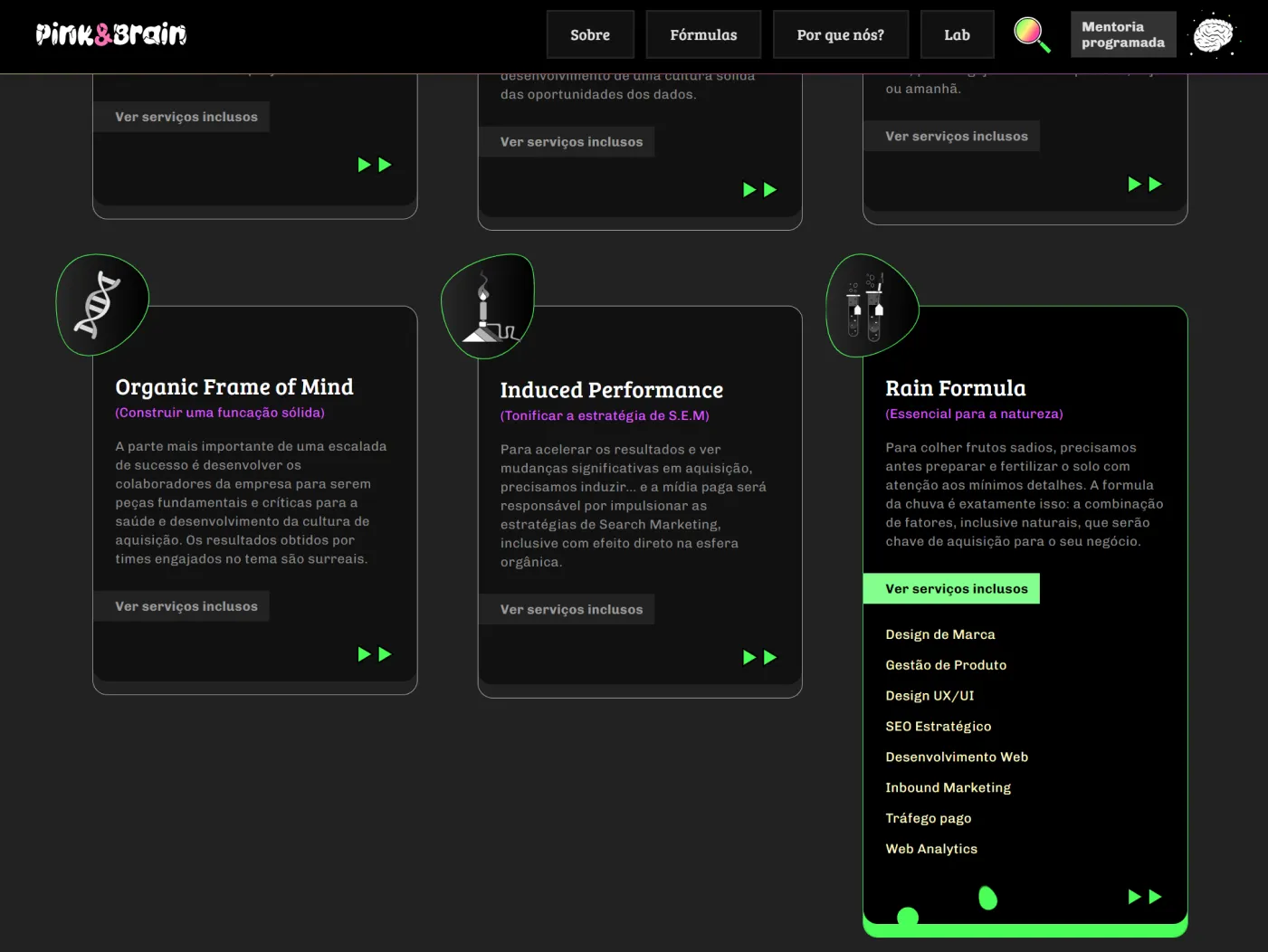Click the Rain Formula card heading
The height and width of the screenshot is (952, 1268).
(x=955, y=388)
